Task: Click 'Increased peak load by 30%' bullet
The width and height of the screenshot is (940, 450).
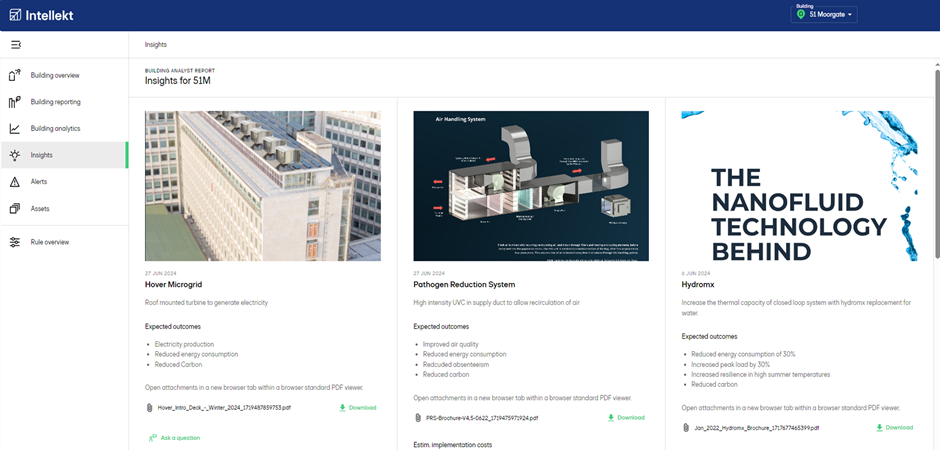Action: 731,364
